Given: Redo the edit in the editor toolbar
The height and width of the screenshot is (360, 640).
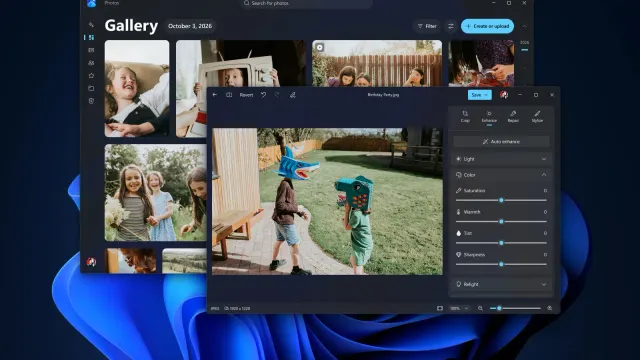Looking at the screenshot, I should click(x=277, y=95).
